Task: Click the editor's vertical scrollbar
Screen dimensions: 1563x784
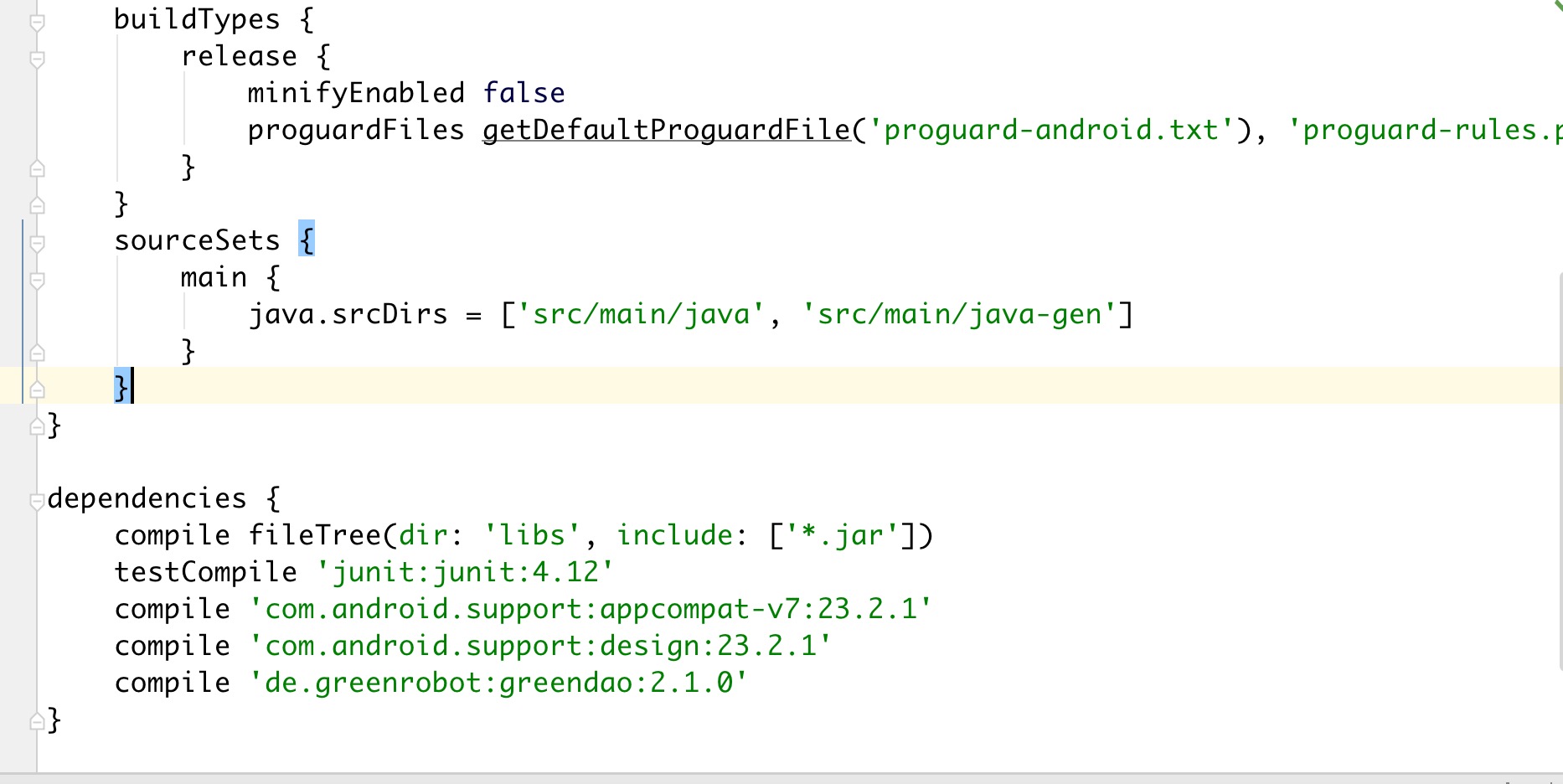Action: (1559, 469)
